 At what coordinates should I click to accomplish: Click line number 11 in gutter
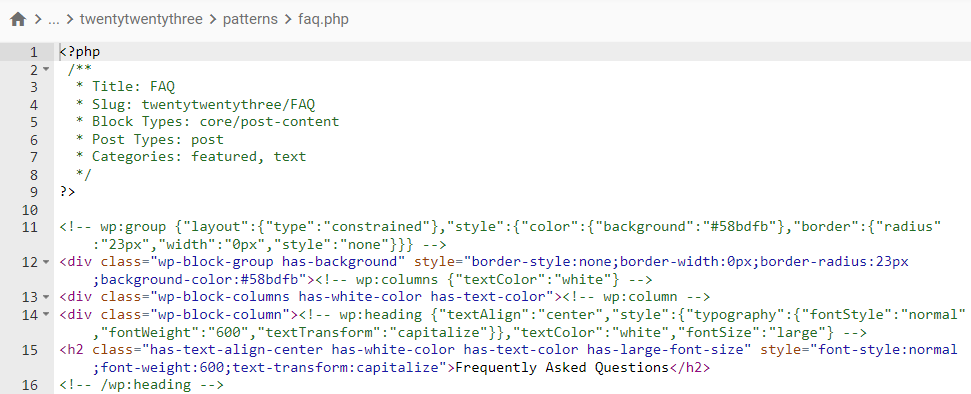(x=30, y=227)
